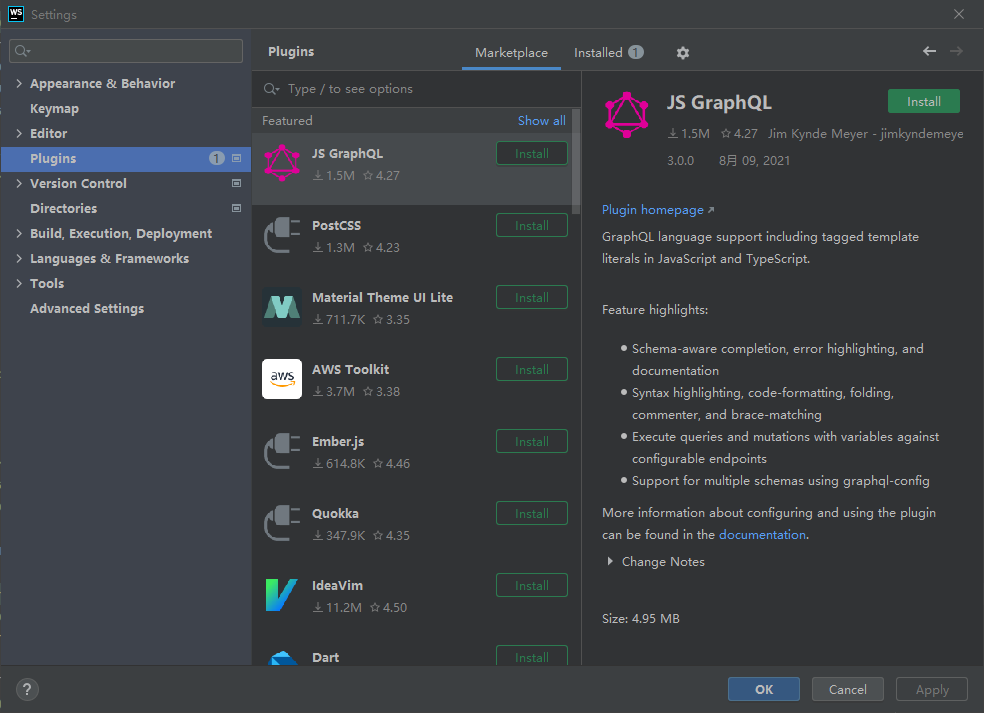Click the large JS GraphQL detail logo
Viewport: 984px width, 713px height.
pyautogui.click(x=626, y=115)
